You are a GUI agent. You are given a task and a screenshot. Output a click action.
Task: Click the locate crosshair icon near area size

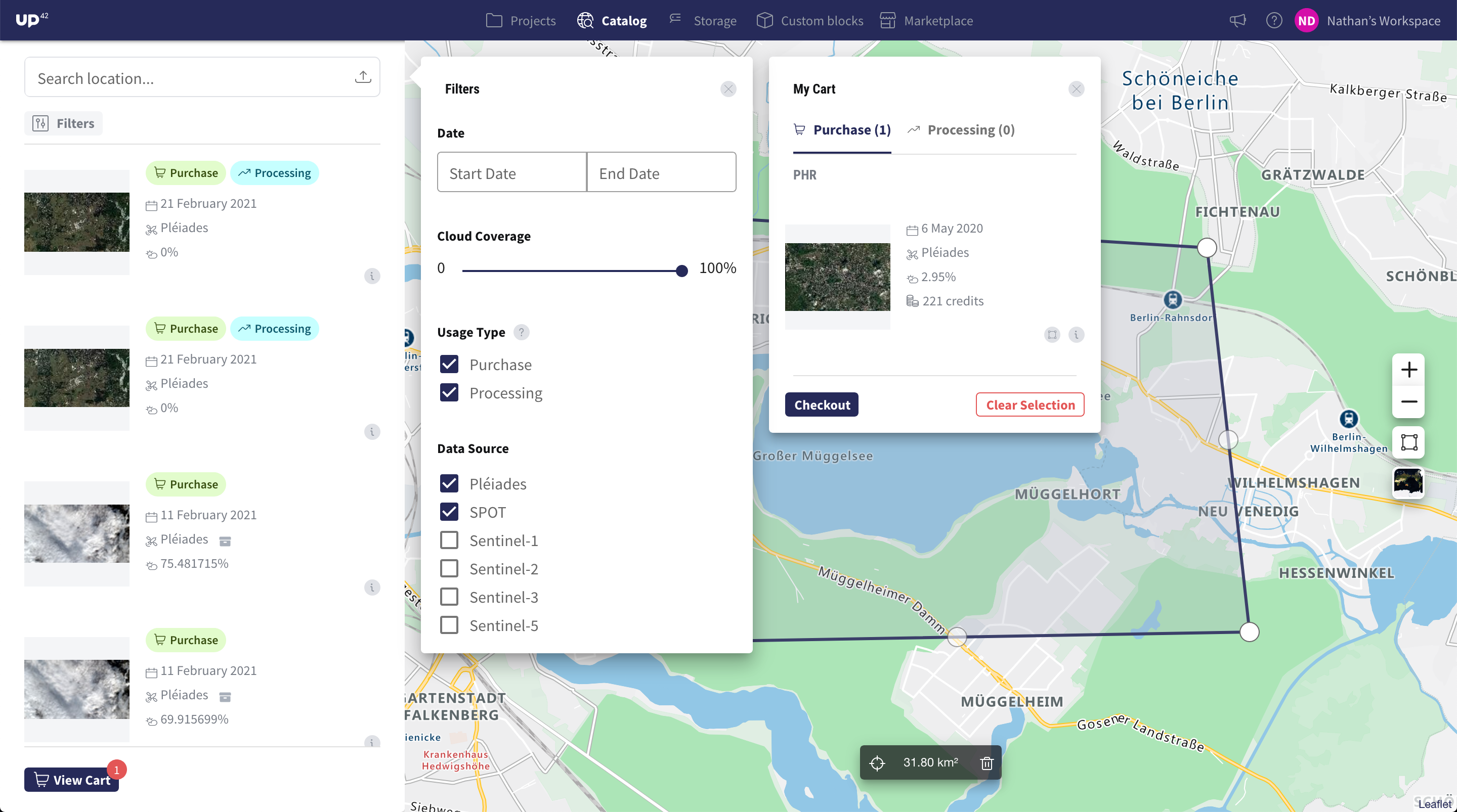(x=877, y=763)
